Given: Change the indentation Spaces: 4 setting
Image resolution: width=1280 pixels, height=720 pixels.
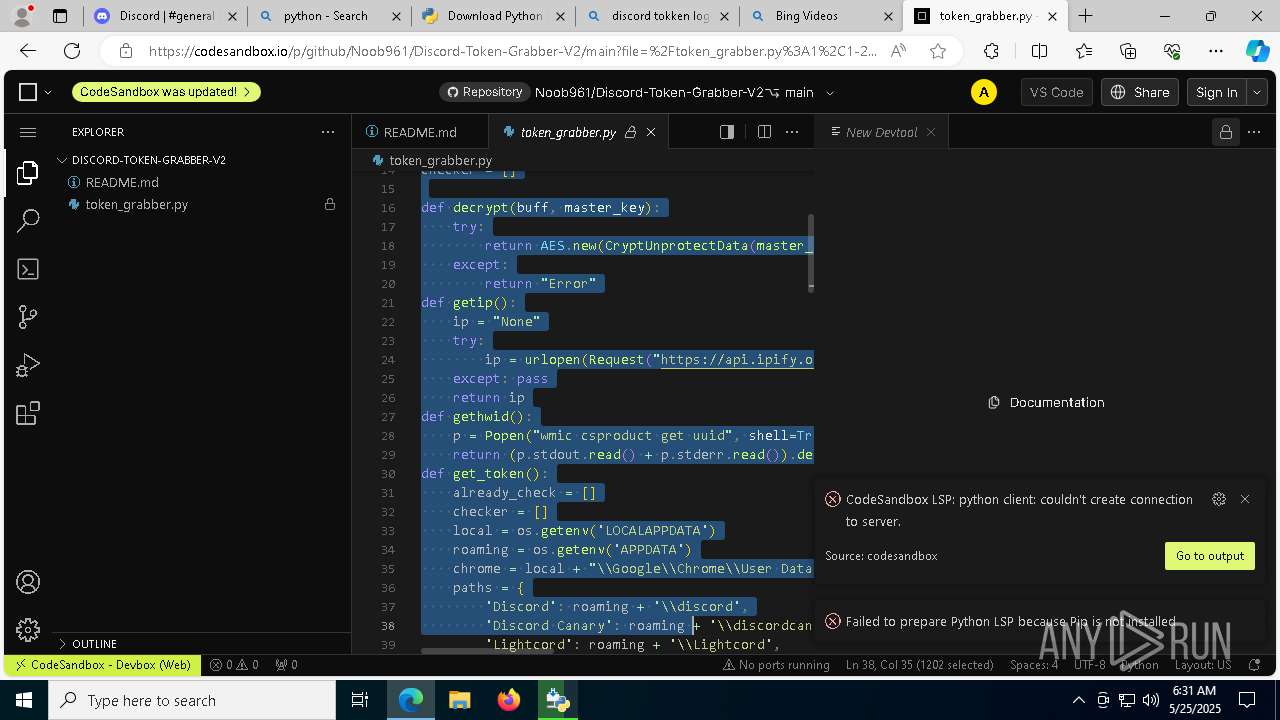Looking at the screenshot, I should (x=1033, y=664).
